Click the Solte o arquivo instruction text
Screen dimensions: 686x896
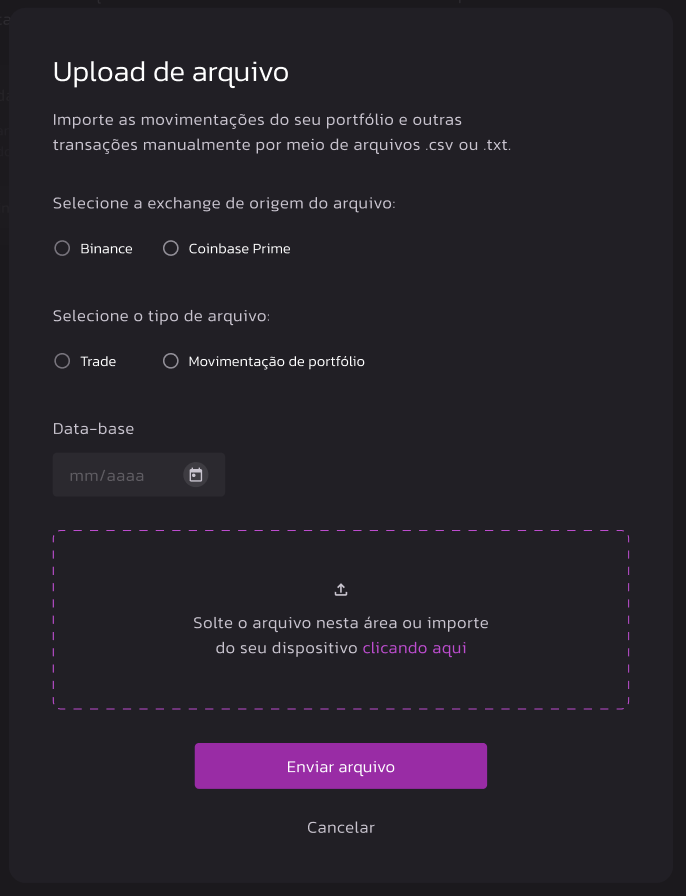pos(340,622)
